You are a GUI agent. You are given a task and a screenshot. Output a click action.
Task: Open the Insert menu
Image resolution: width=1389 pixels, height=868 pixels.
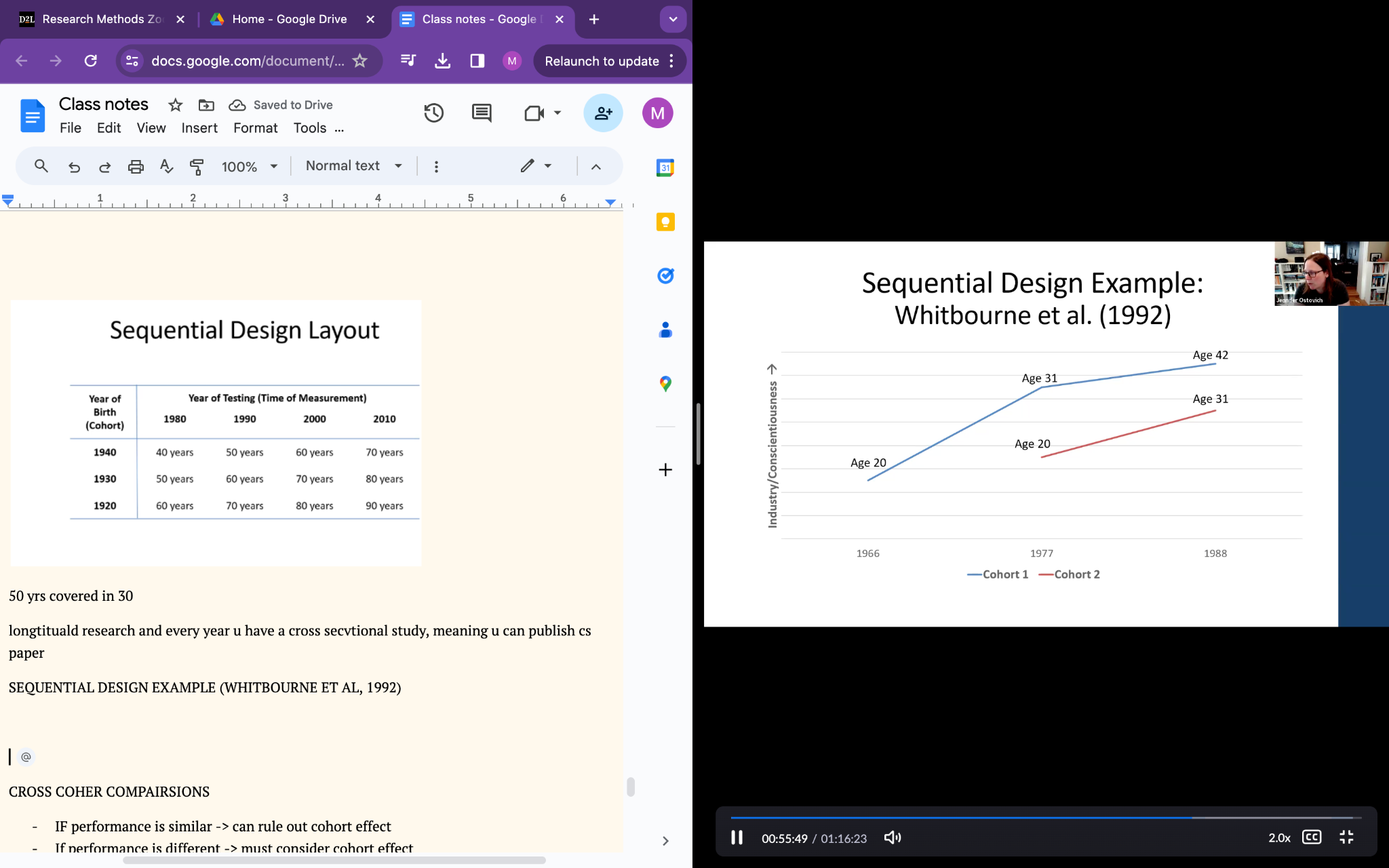(199, 128)
